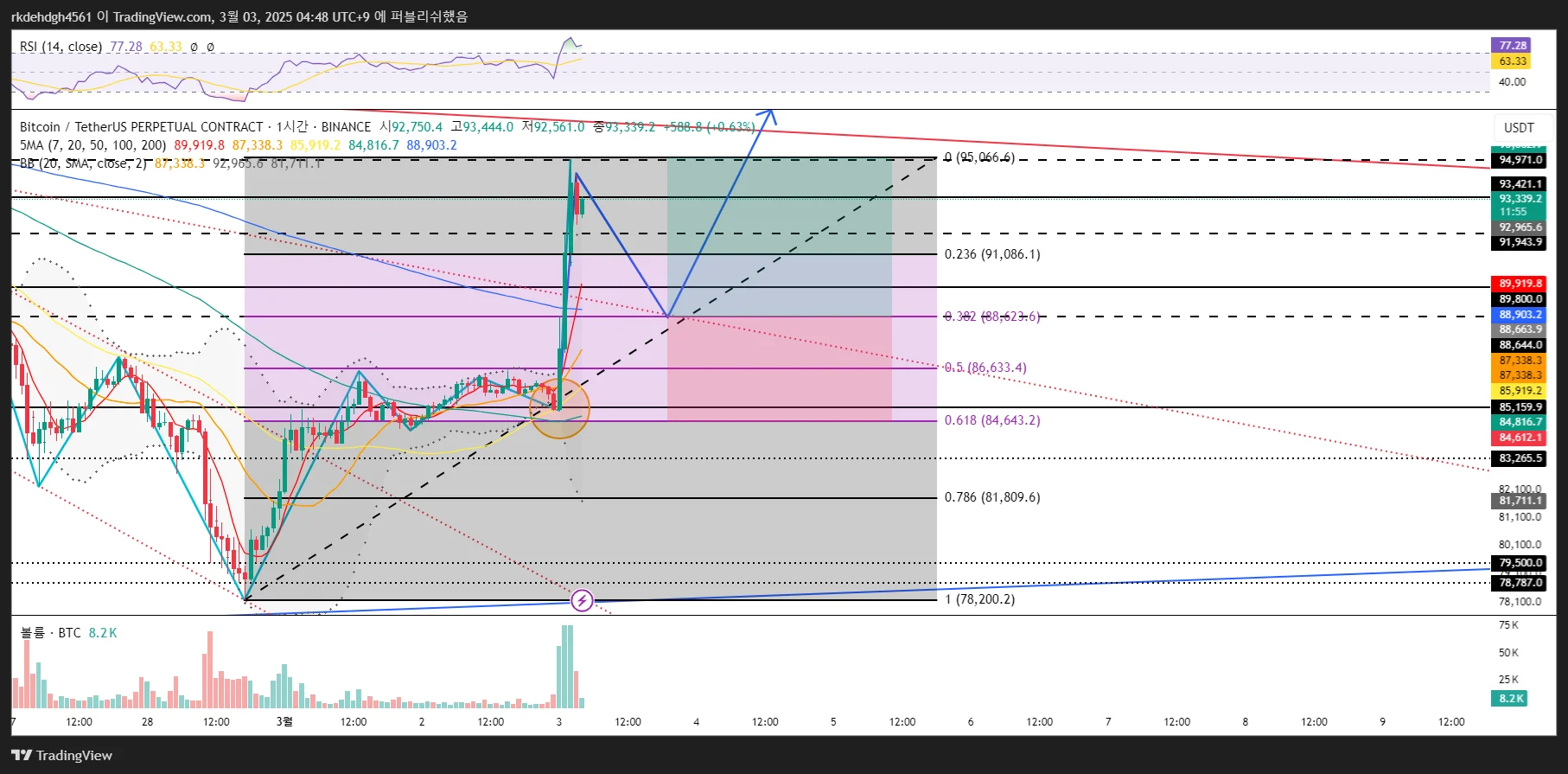Click the 저92,561.0 low value in header
This screenshot has height=774, width=1568.
(x=552, y=127)
